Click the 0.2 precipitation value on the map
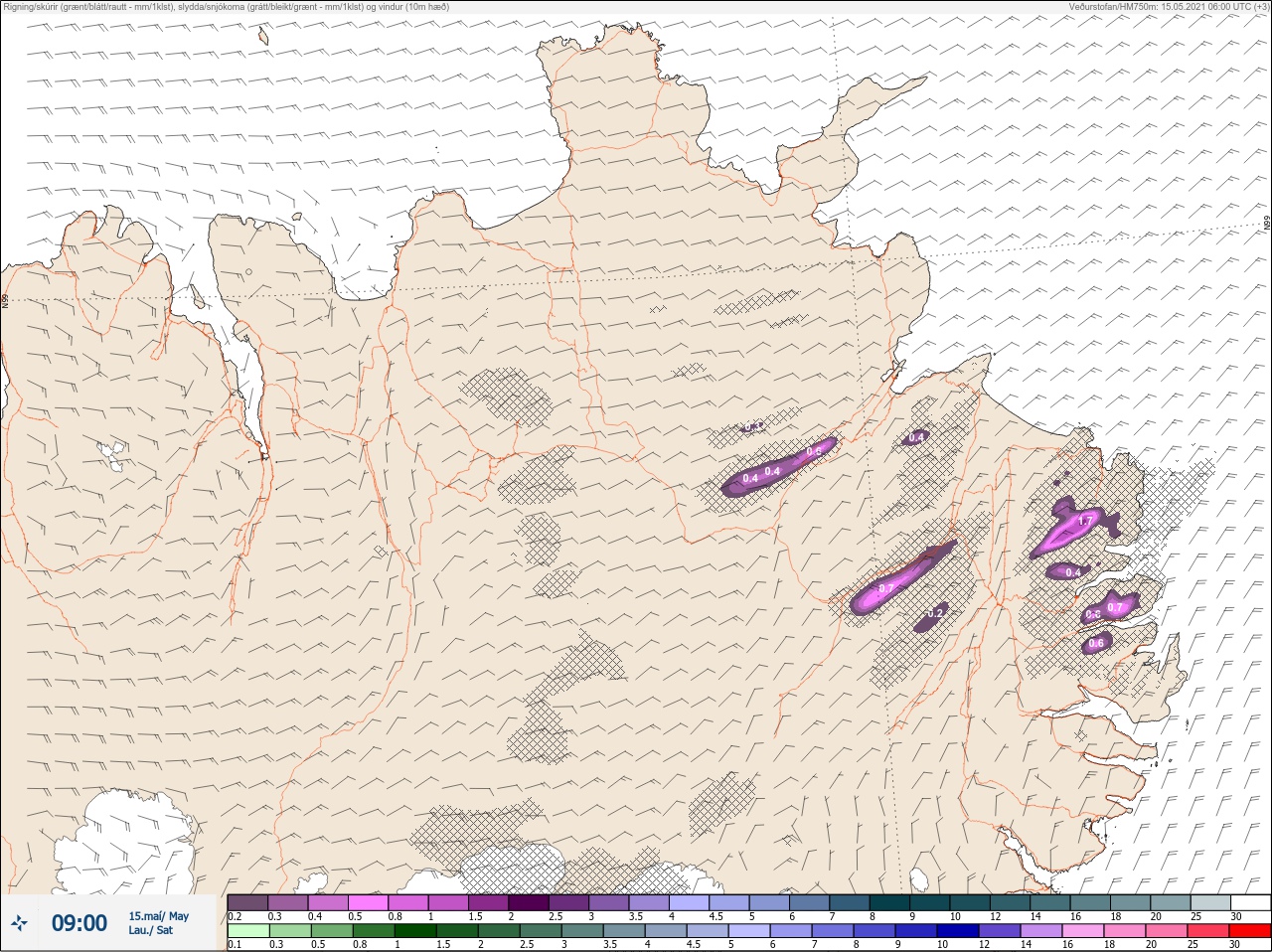Image resolution: width=1272 pixels, height=952 pixels. (934, 614)
